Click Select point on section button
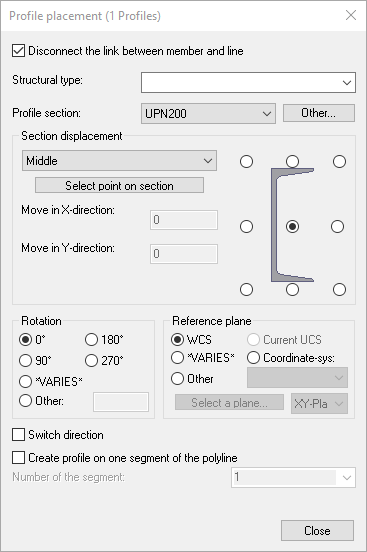This screenshot has width=367, height=552. (119, 186)
